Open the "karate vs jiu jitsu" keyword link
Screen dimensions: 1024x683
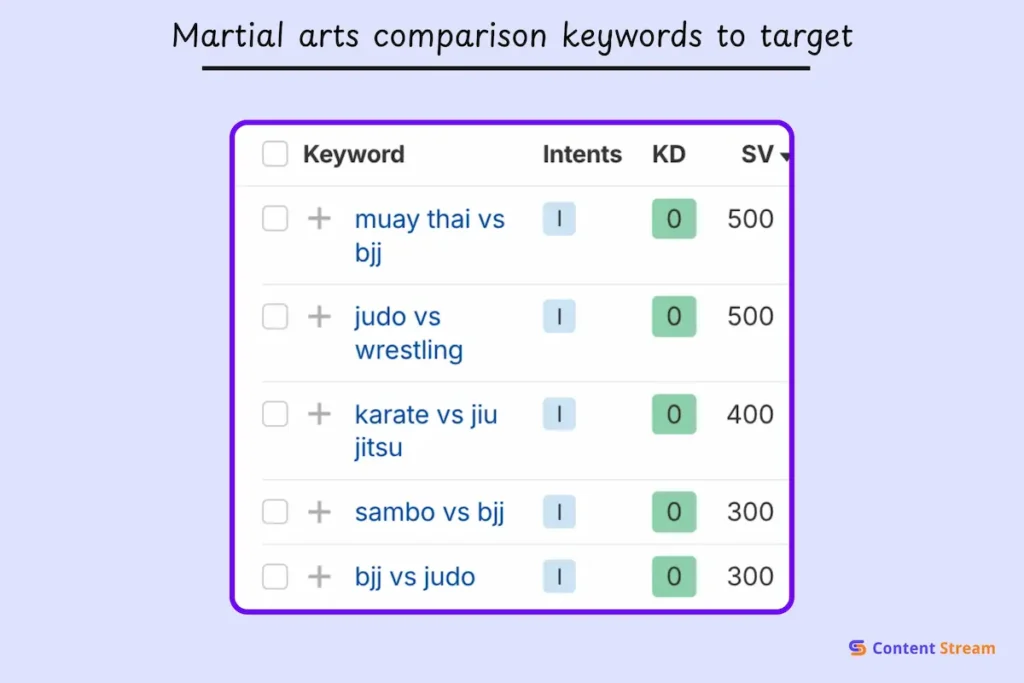[426, 414]
